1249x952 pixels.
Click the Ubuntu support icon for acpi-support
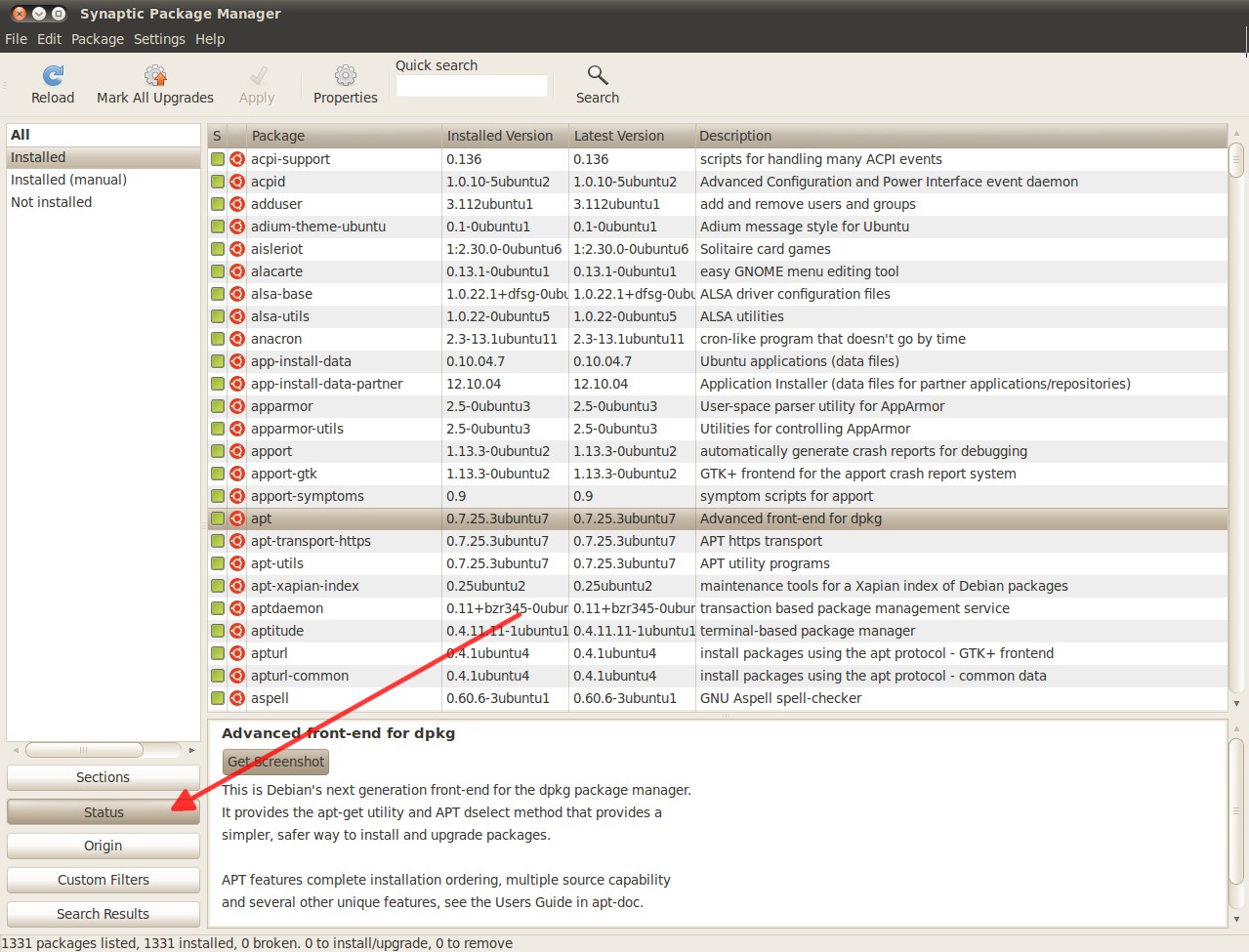[x=236, y=159]
